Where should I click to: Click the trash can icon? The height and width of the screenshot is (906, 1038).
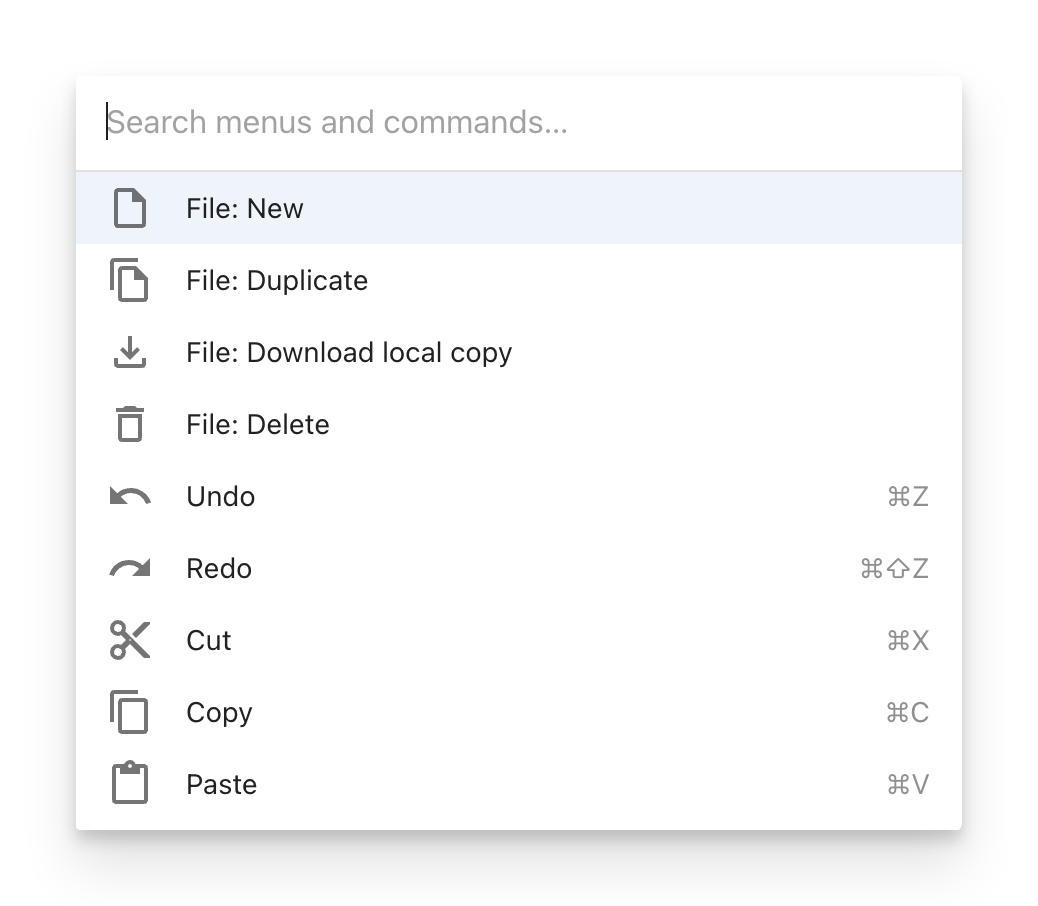point(130,424)
